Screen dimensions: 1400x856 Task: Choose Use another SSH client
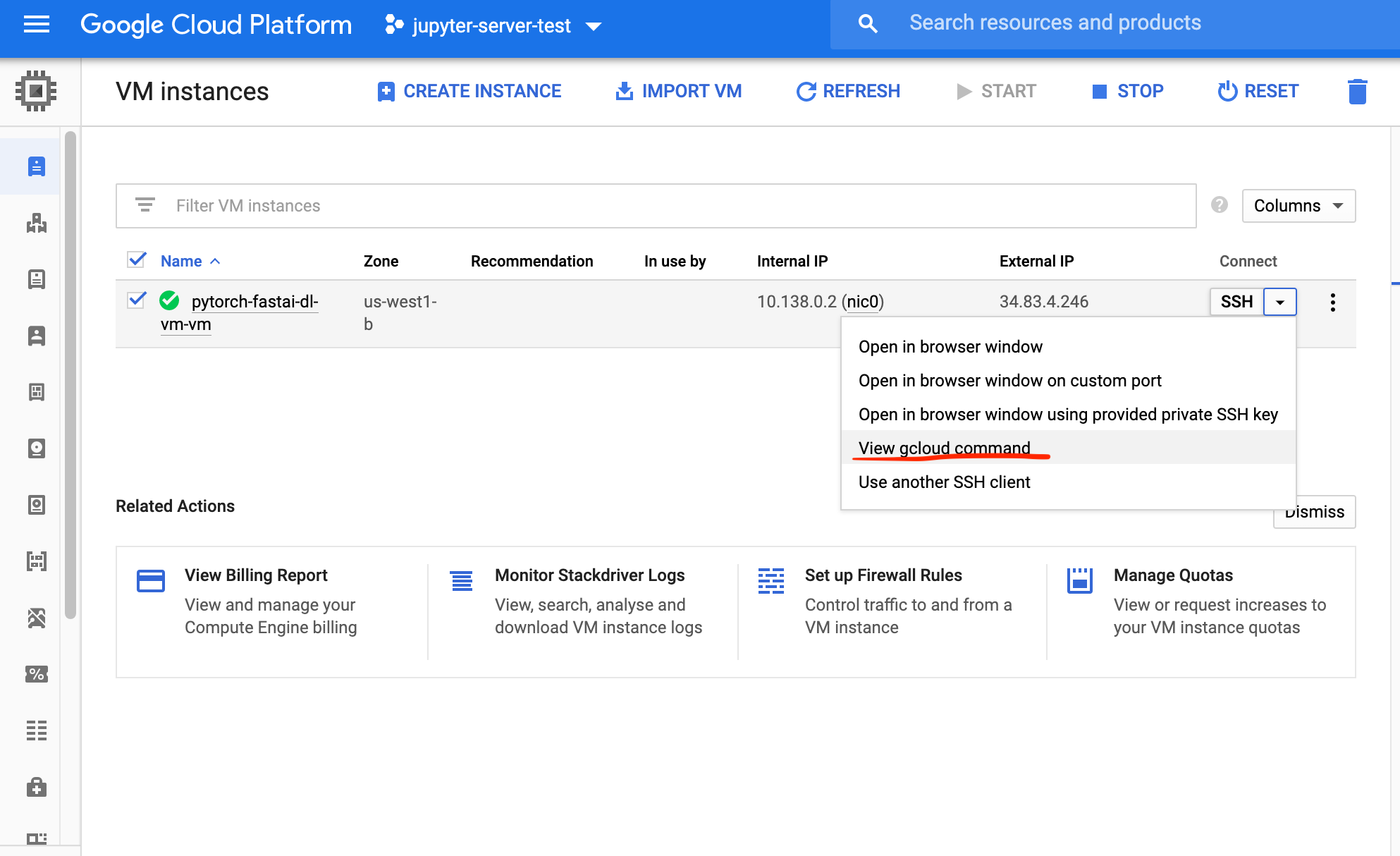[x=944, y=482]
